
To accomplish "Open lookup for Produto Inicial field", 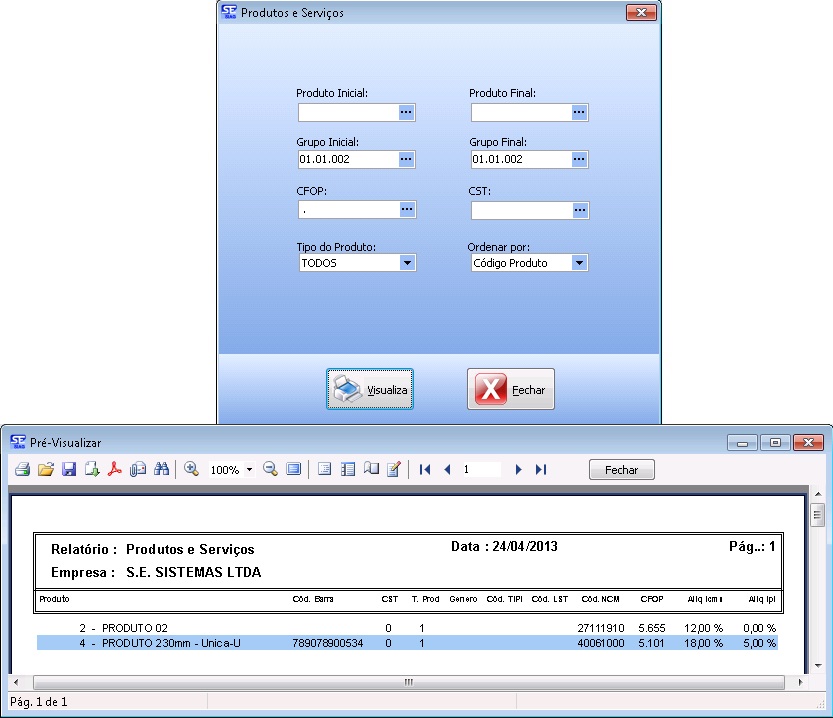I will coord(406,113).
